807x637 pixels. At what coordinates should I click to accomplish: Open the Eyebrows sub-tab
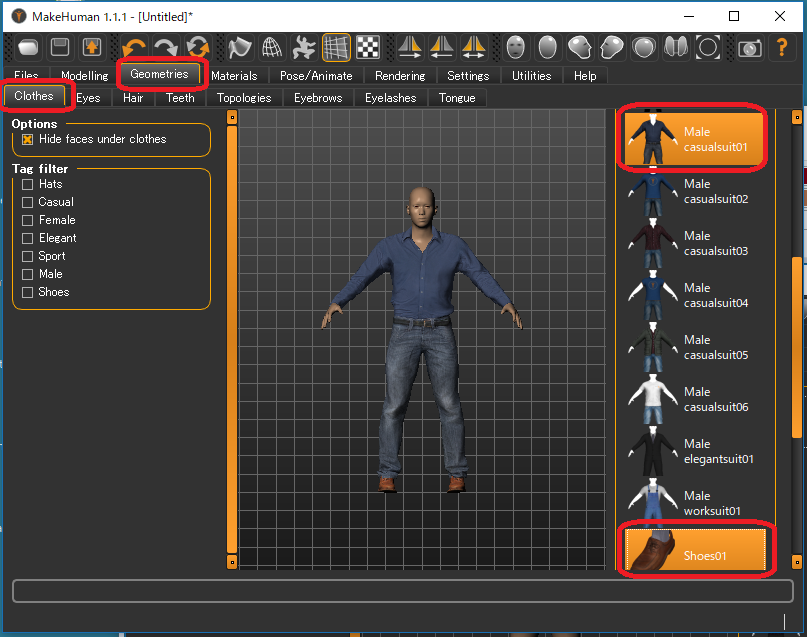click(x=318, y=98)
